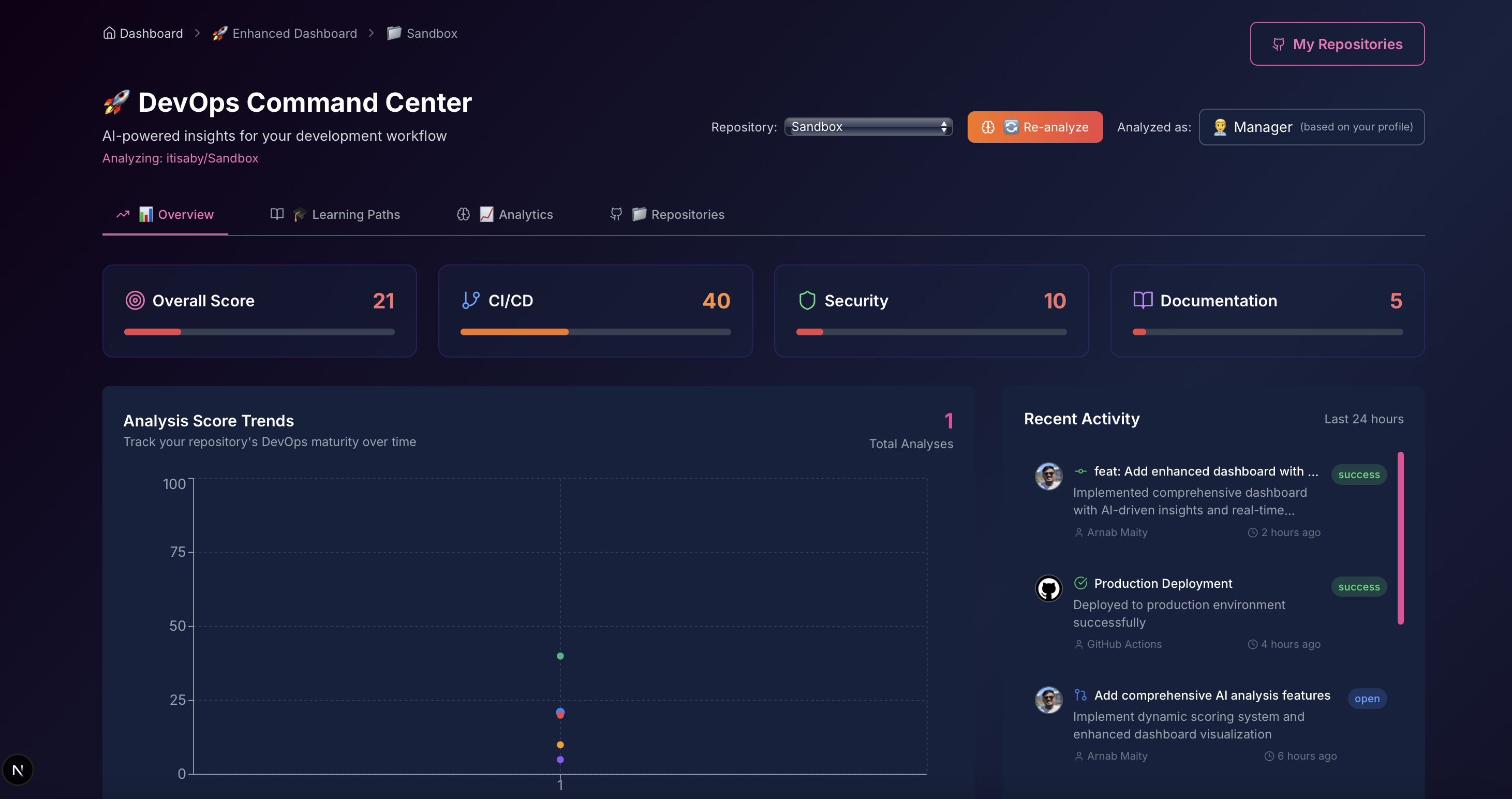Click the pink Recent Activity scrollbar
The height and width of the screenshot is (799, 1512).
point(1400,538)
